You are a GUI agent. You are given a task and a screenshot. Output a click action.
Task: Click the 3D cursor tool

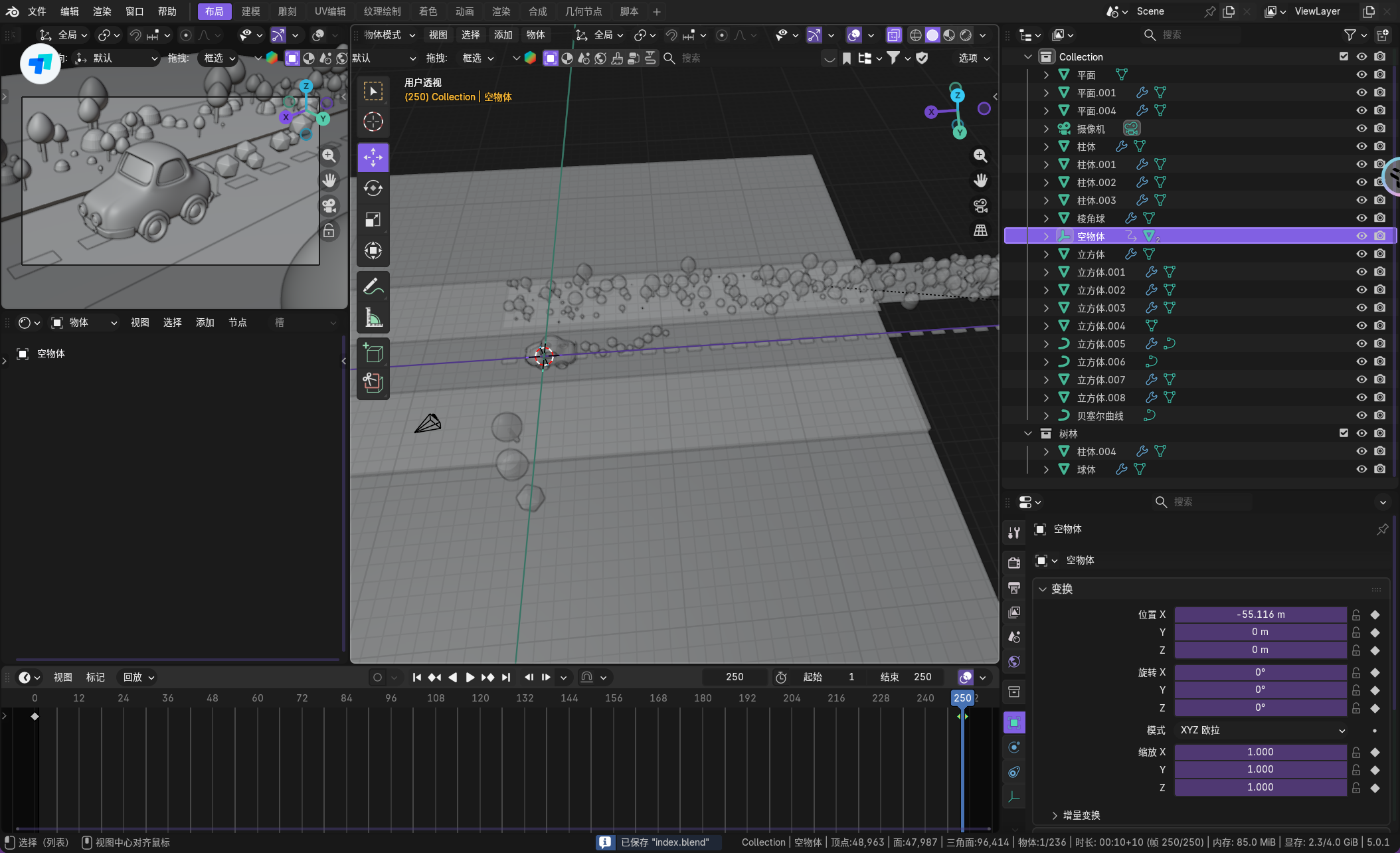(x=373, y=122)
